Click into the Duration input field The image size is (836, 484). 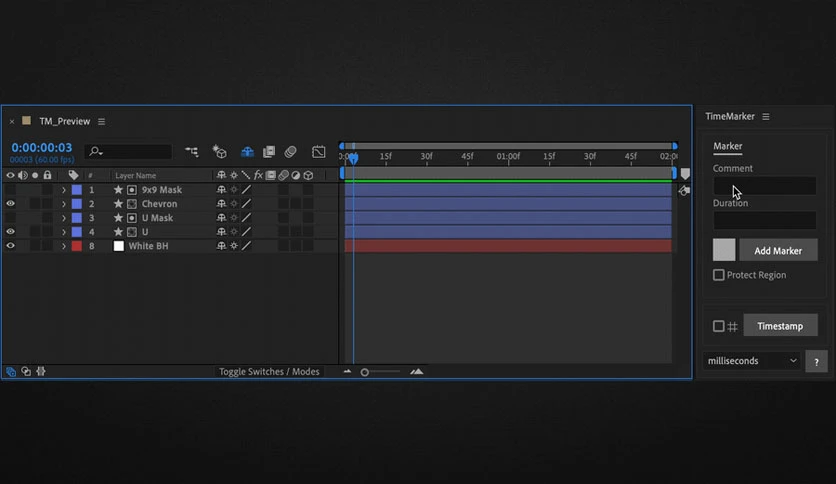[765, 220]
